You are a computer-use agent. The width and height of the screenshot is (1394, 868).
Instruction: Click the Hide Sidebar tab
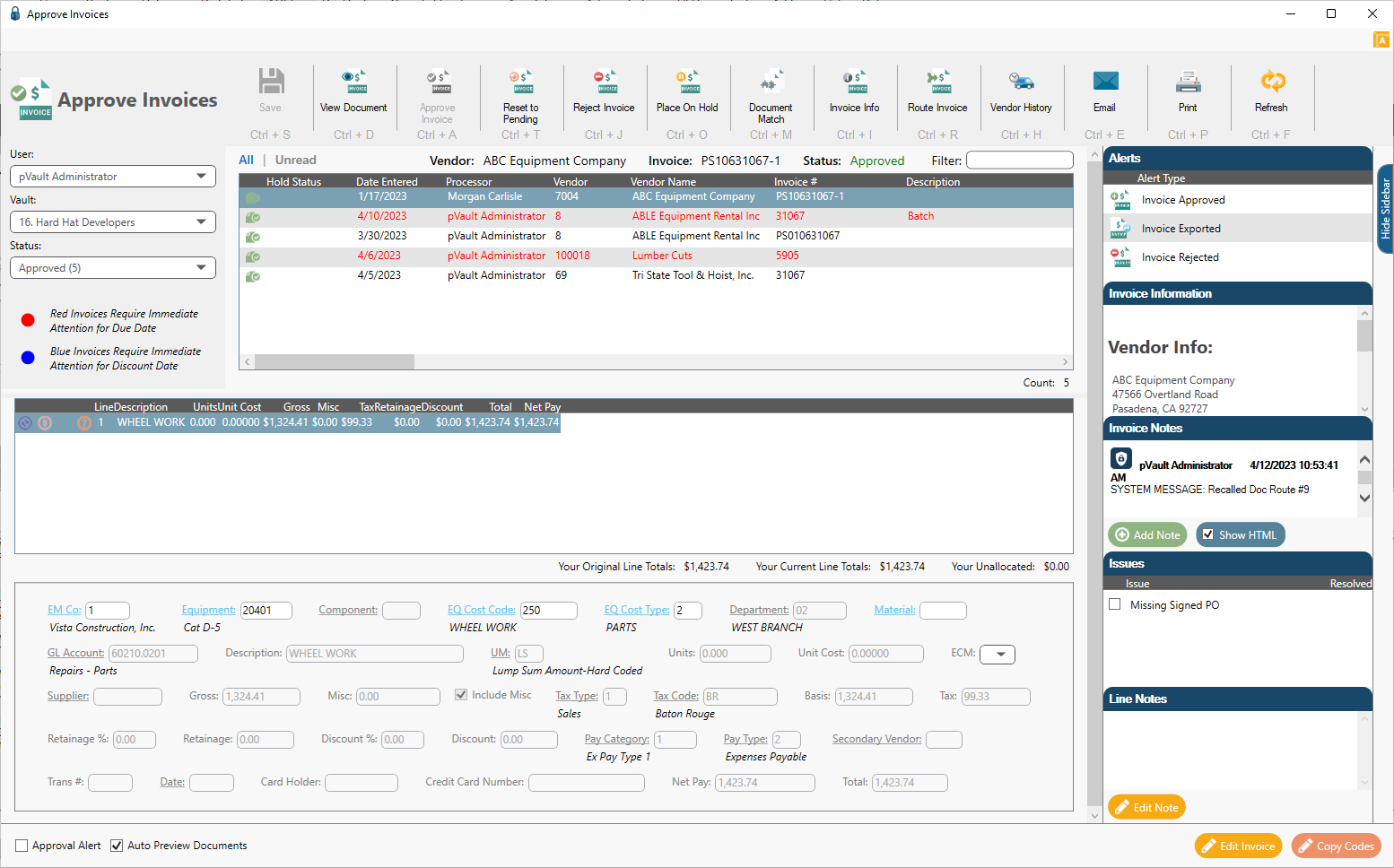click(x=1385, y=208)
